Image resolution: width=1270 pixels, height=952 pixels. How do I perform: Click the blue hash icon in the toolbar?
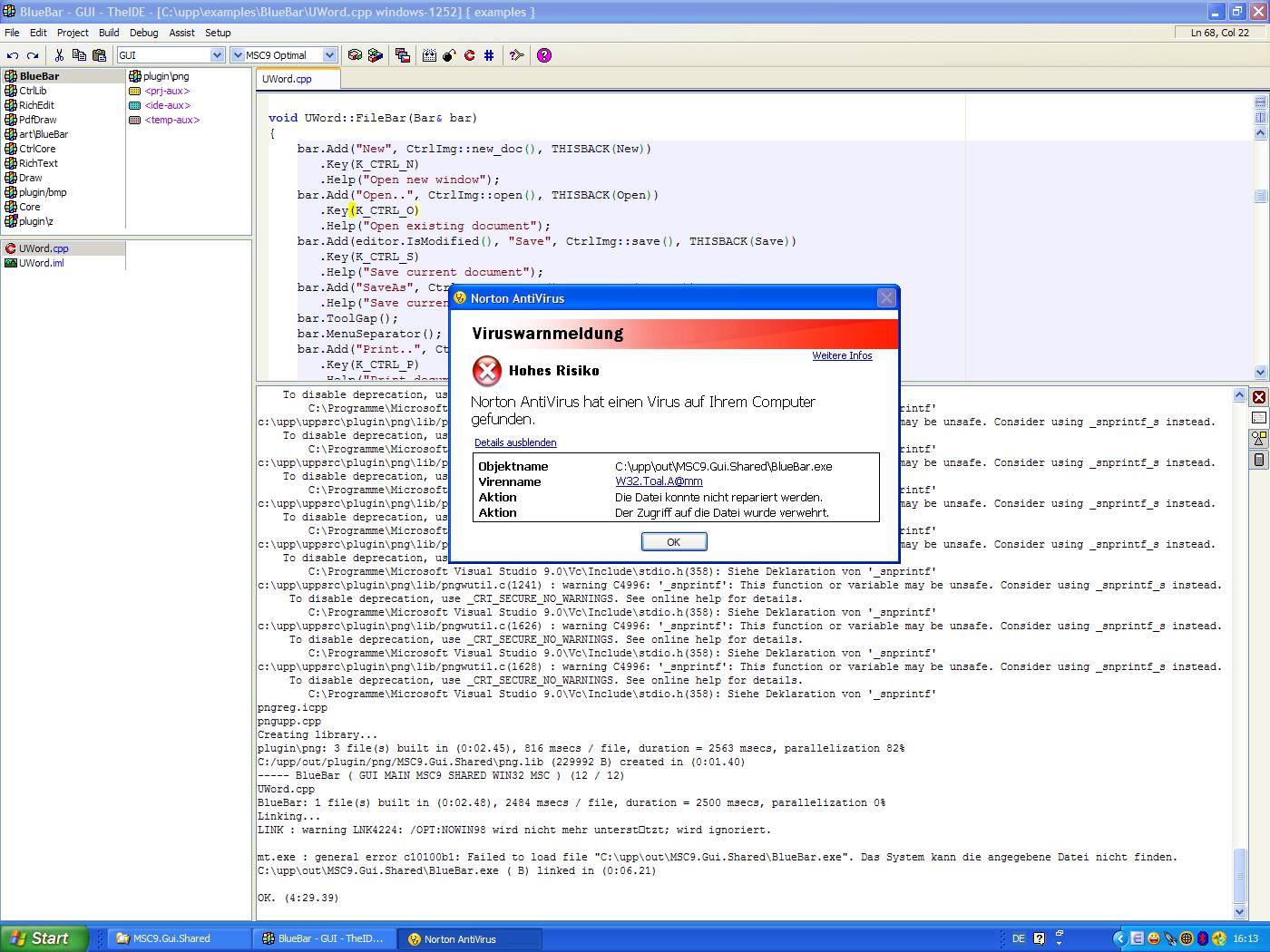click(489, 55)
